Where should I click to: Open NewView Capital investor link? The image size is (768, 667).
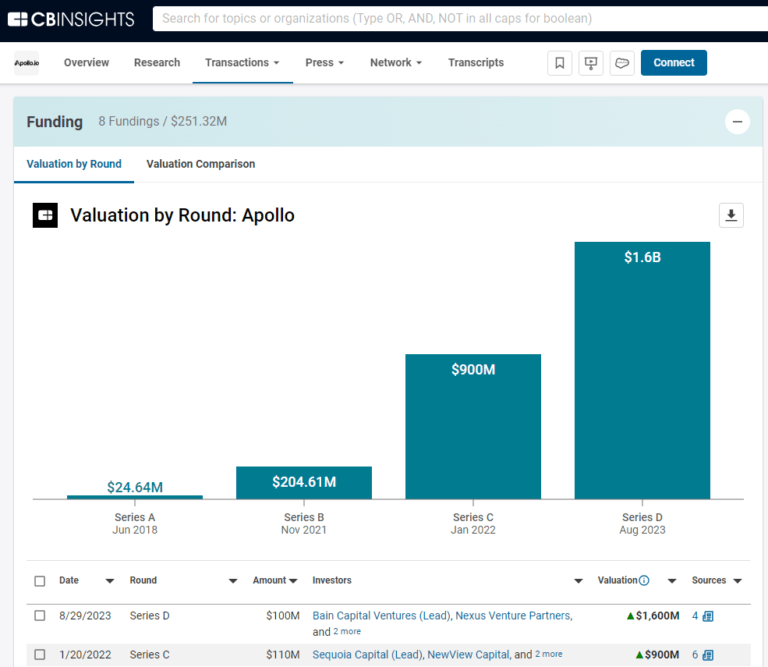468,655
